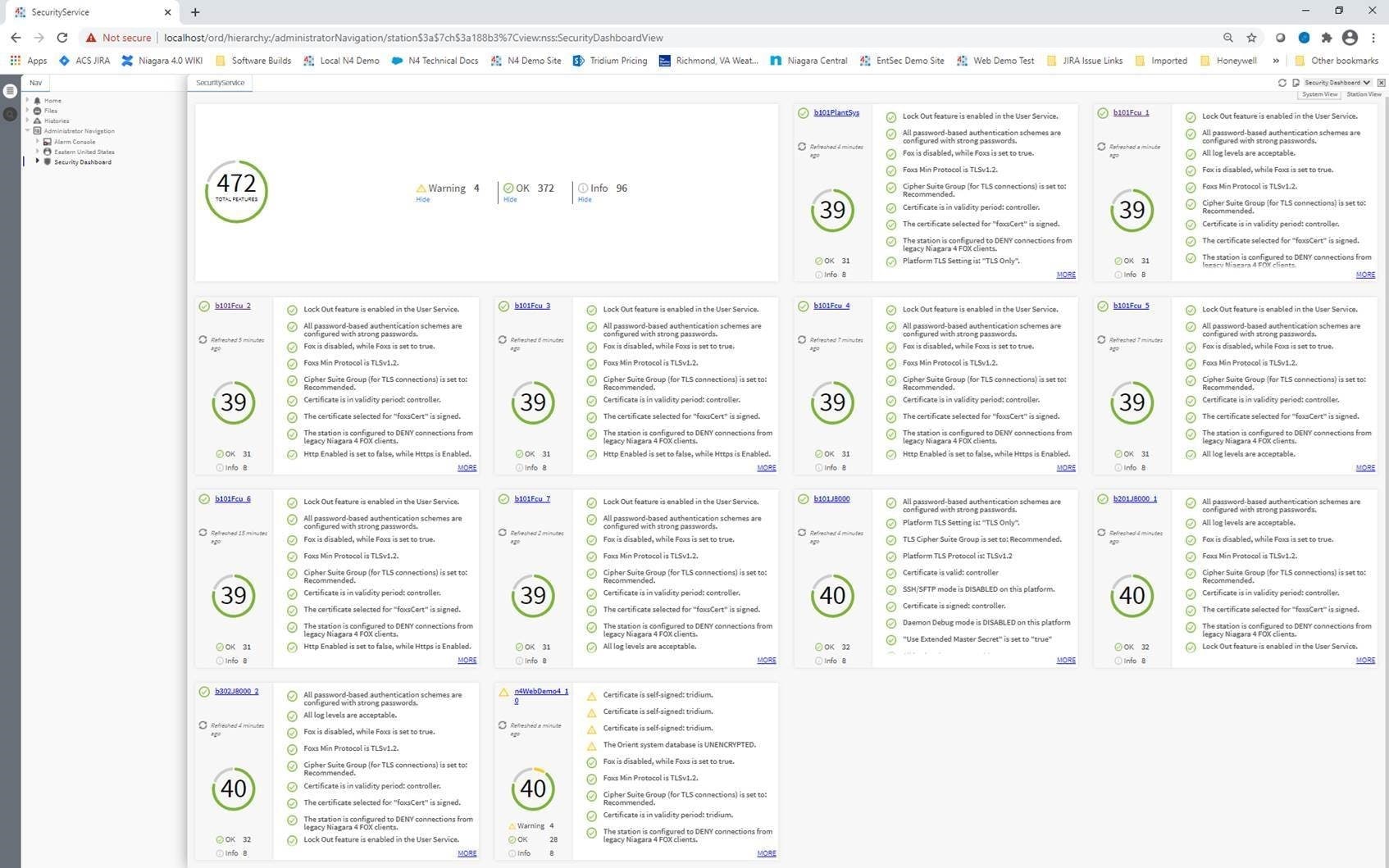The height and width of the screenshot is (868, 1389).
Task: Click the export icon beside the refresh icon
Action: pos(1296,83)
